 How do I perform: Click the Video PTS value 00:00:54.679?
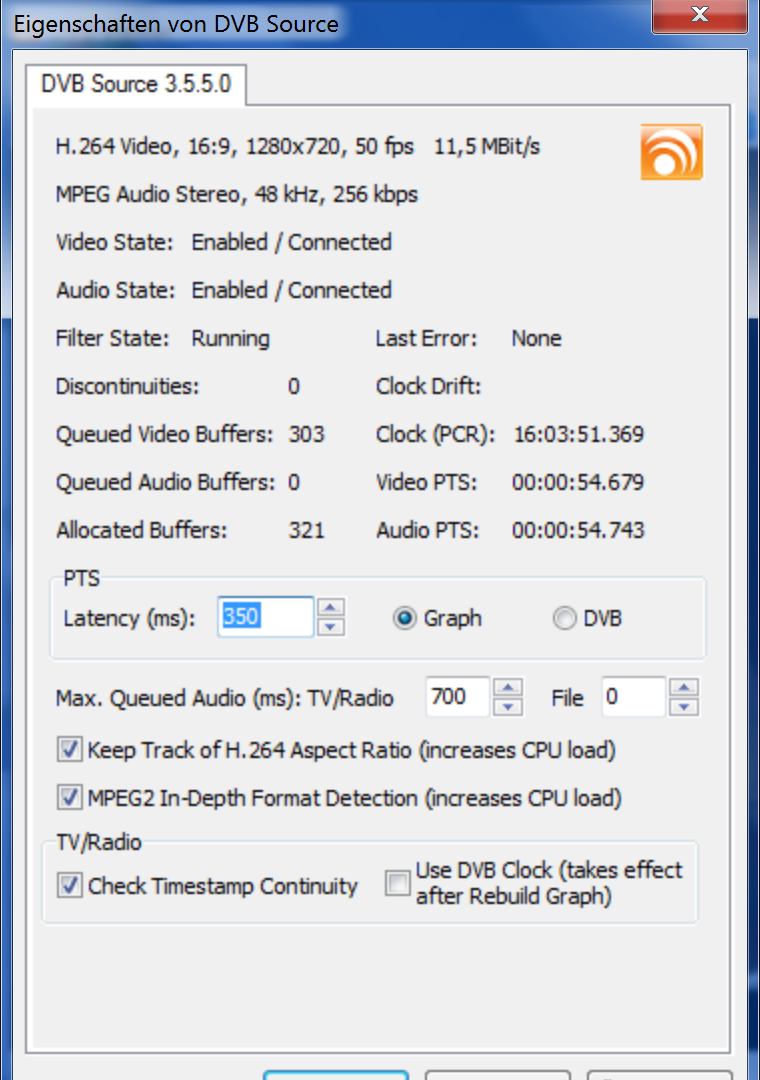[x=578, y=482]
